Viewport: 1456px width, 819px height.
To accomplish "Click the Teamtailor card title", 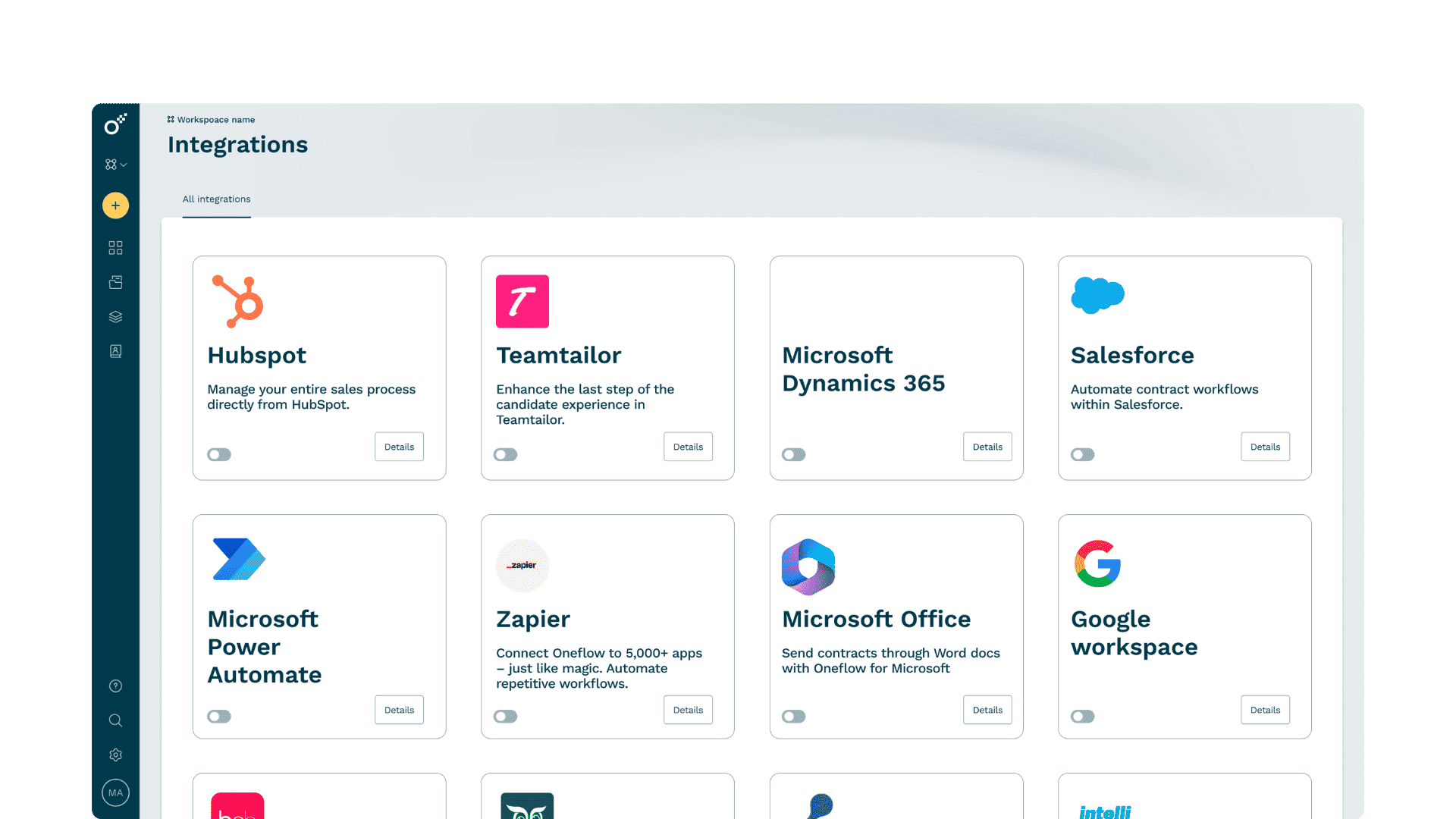I will pos(559,356).
